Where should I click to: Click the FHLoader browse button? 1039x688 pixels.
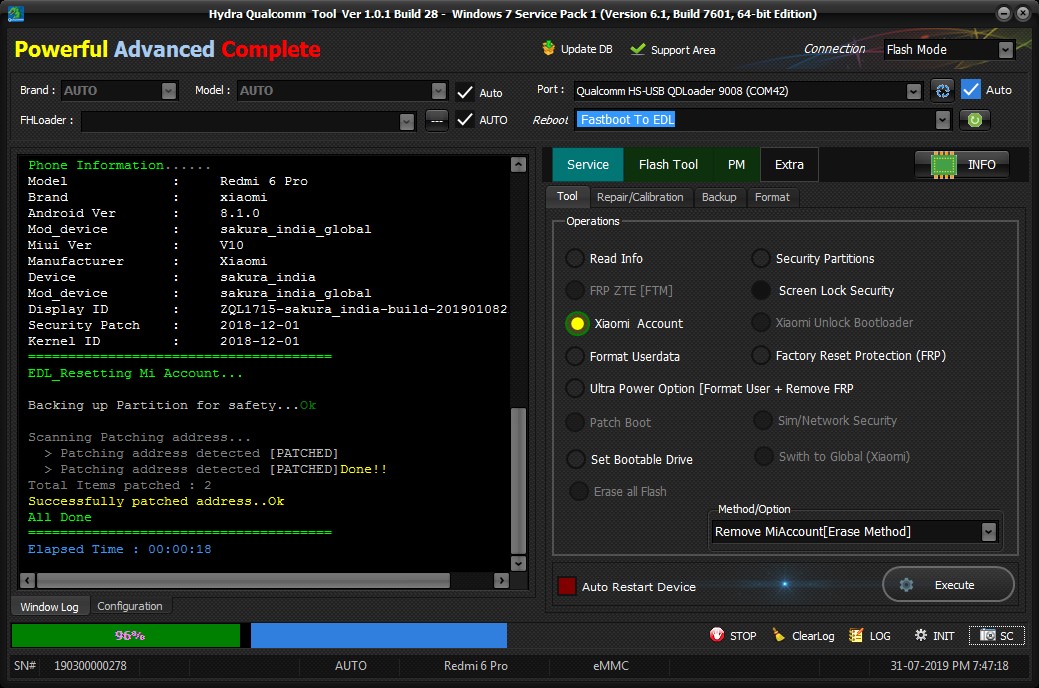[x=437, y=120]
